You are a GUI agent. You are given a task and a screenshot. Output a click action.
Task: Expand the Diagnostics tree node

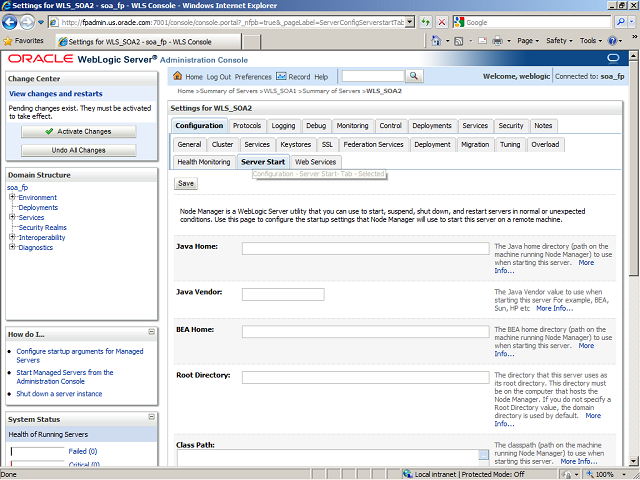(11, 247)
